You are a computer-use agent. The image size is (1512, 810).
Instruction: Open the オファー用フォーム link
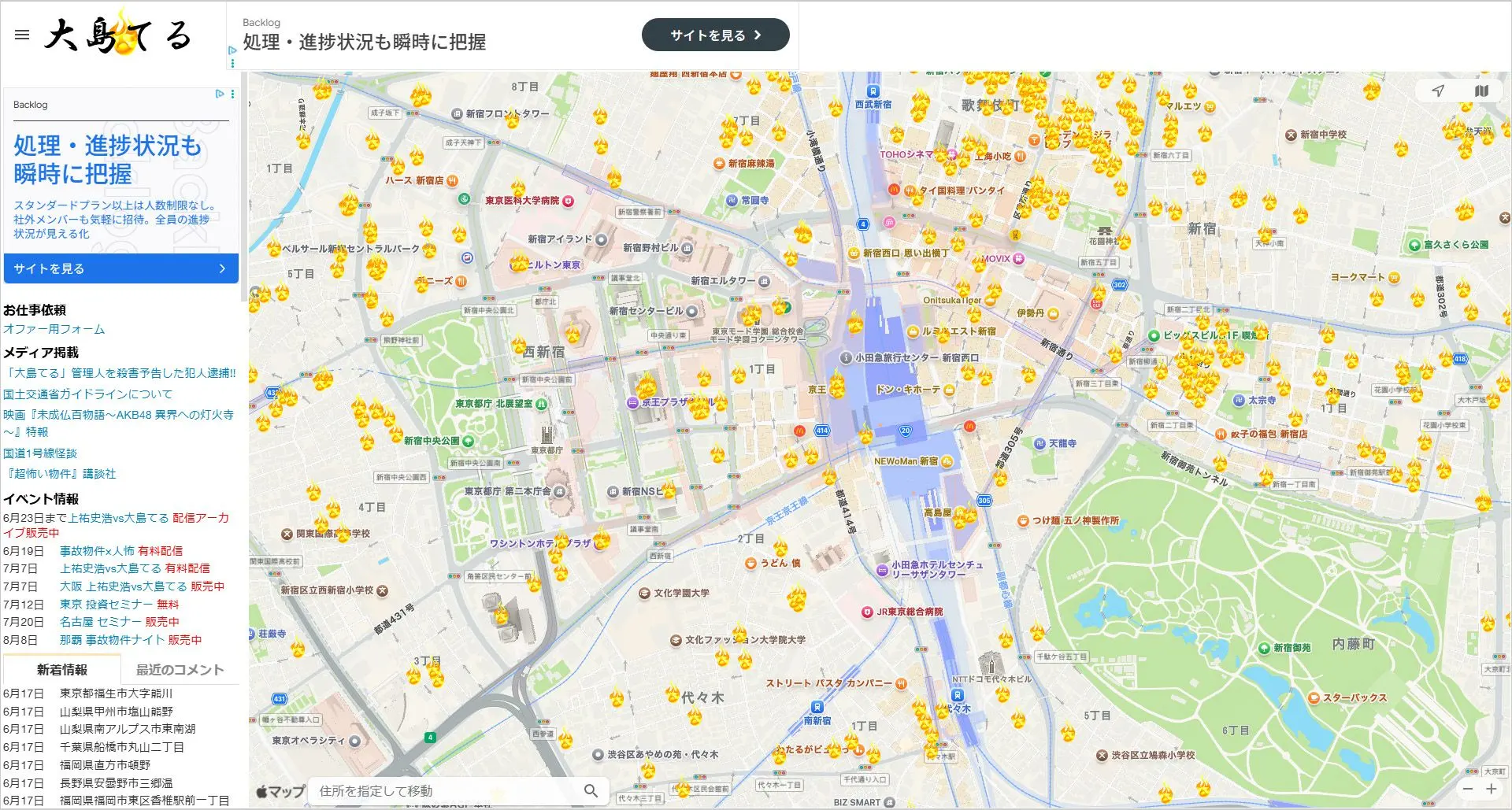click(x=54, y=329)
